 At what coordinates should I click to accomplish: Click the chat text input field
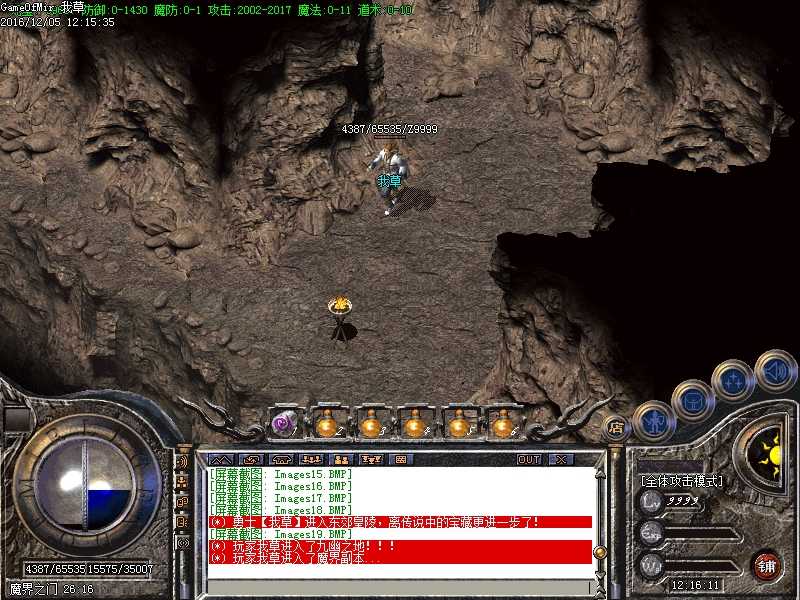coord(400,587)
